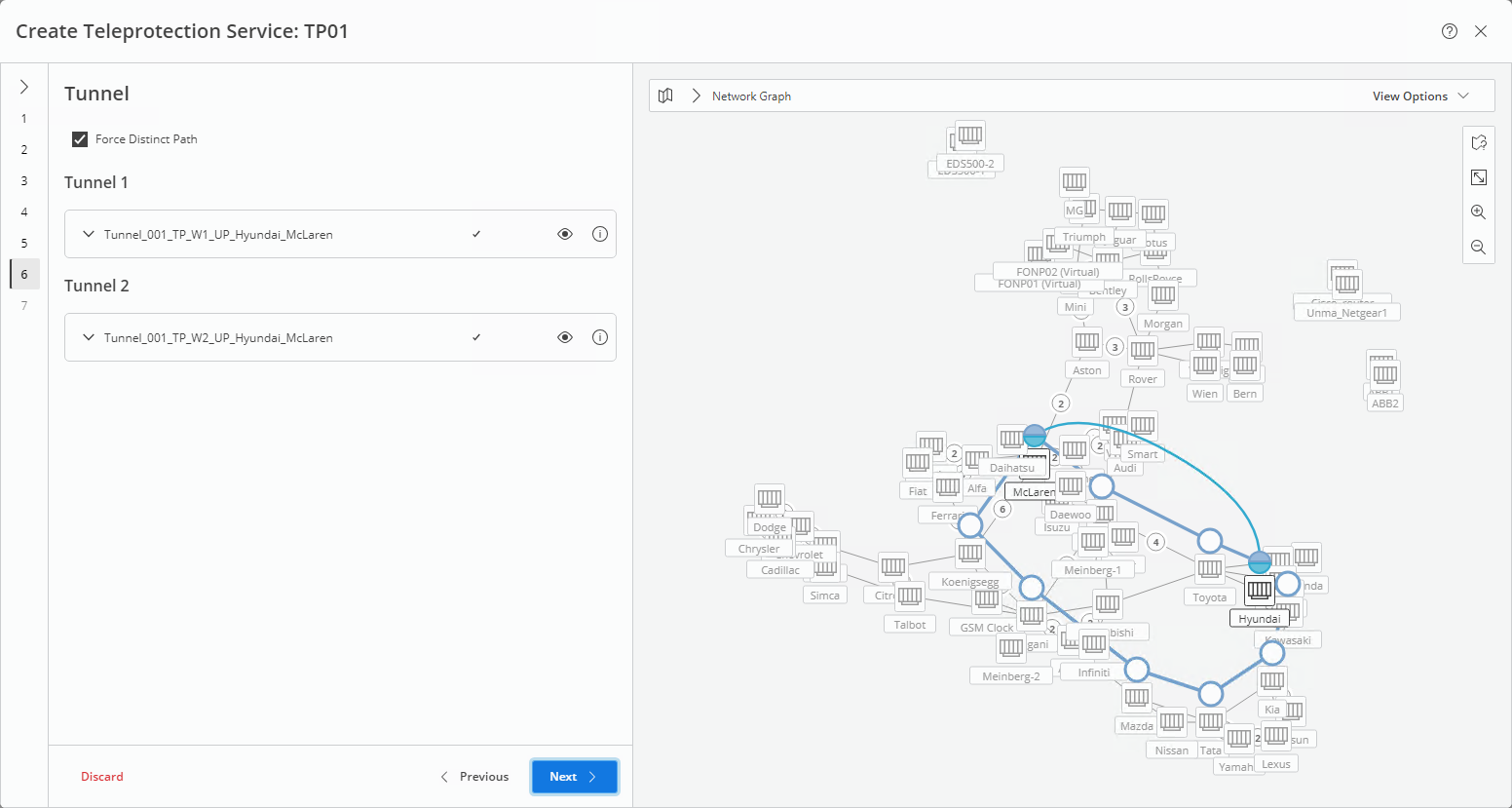Show info for Tunnel_001_TP_W1 tunnel
This screenshot has width=1512, height=808.
pos(600,234)
